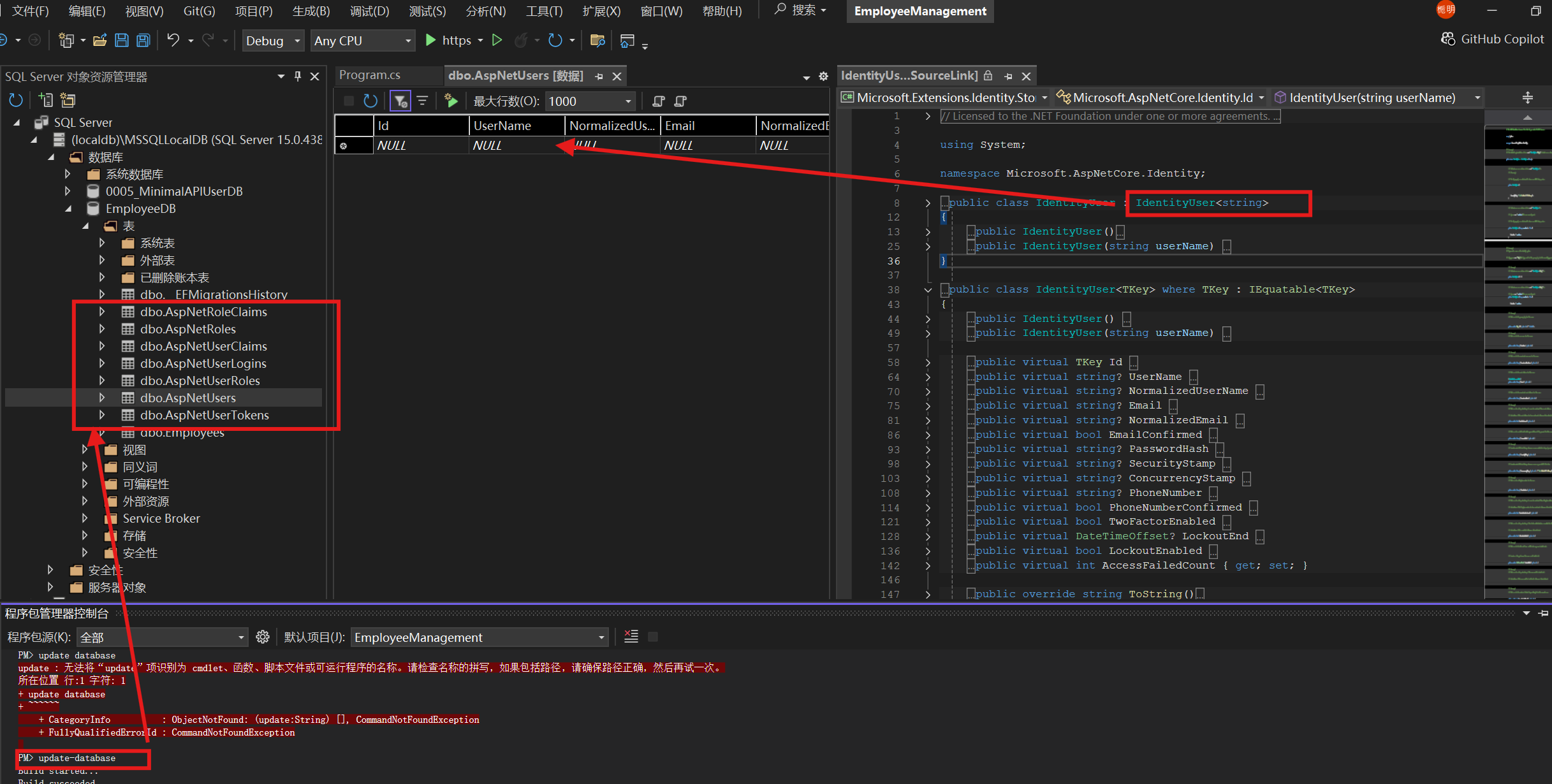Collapse IdentityUser<TKey> class code region
This screenshot has height=784, width=1552.
[928, 289]
